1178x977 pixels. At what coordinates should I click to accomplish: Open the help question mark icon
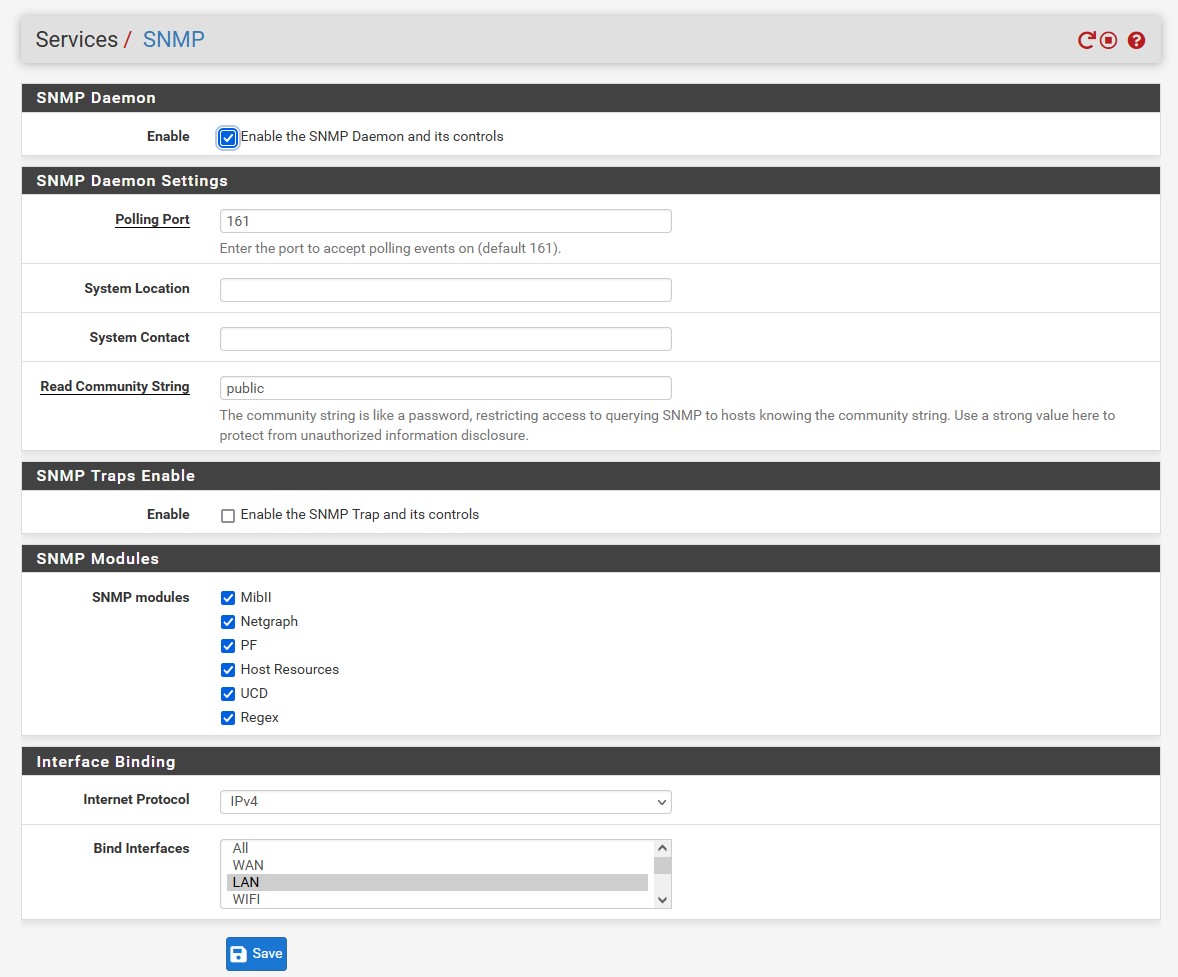pos(1136,41)
